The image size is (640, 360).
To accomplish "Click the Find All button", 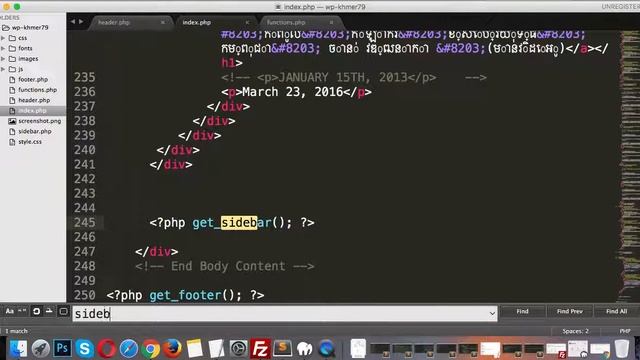I will (x=616, y=311).
